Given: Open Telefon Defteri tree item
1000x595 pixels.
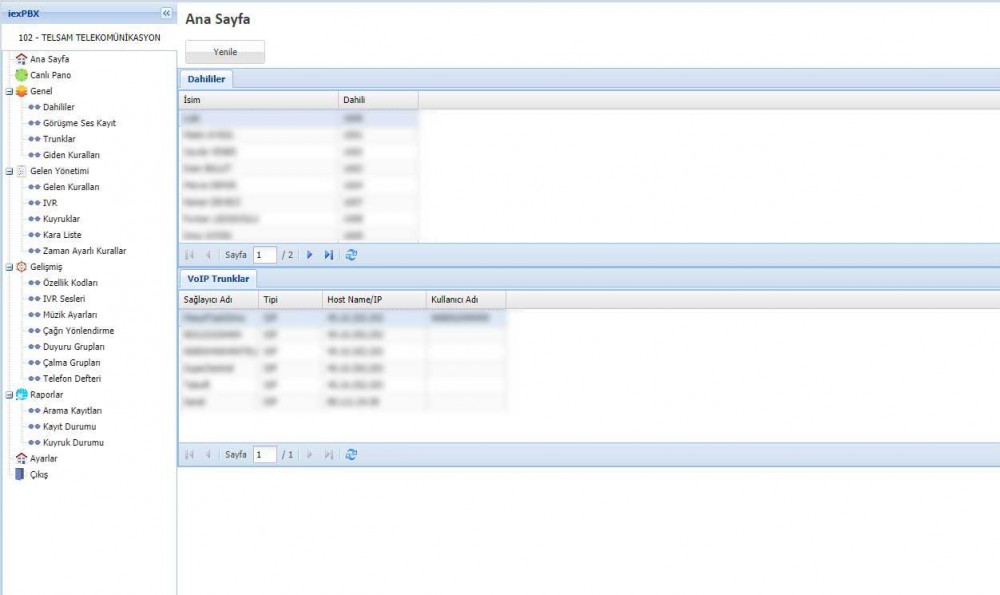Looking at the screenshot, I should tap(71, 378).
